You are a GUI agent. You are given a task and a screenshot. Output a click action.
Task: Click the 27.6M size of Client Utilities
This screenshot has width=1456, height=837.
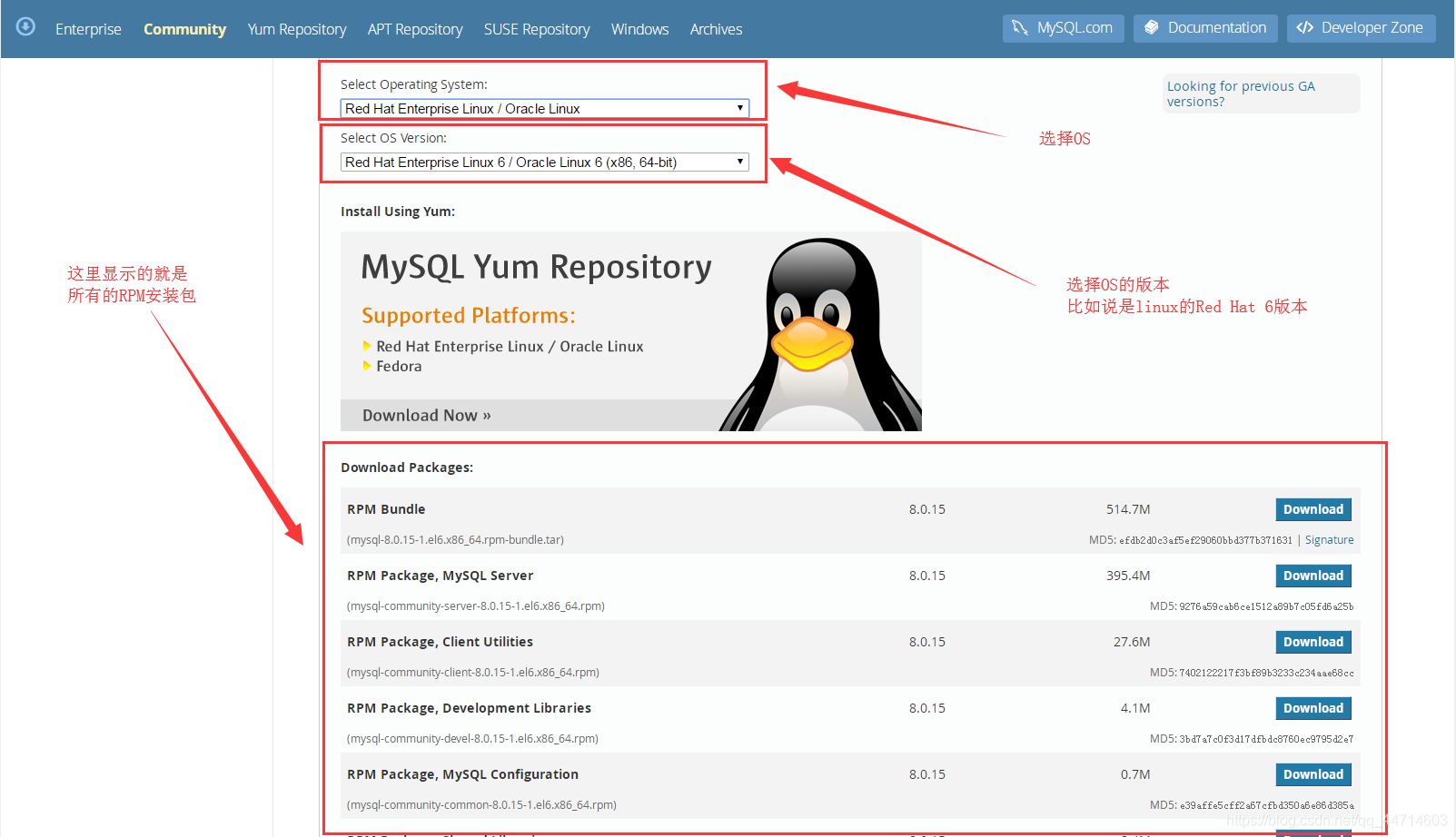[1132, 642]
